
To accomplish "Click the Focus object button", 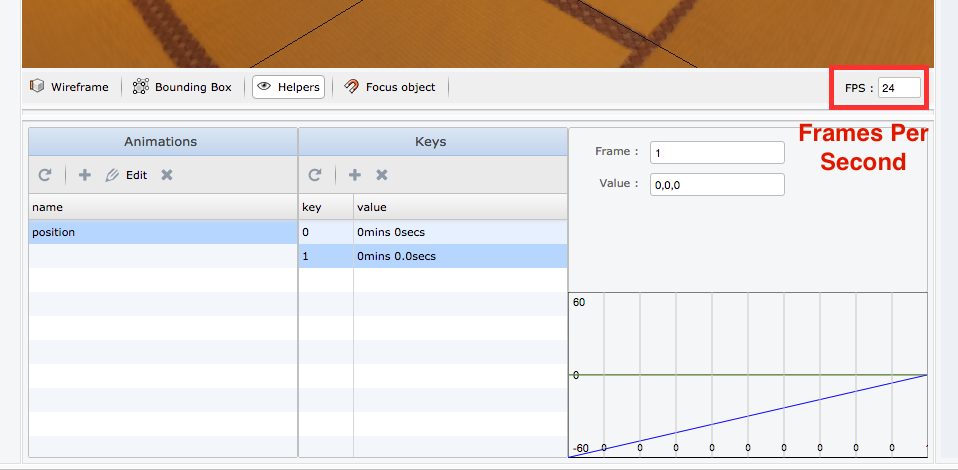I will [390, 87].
